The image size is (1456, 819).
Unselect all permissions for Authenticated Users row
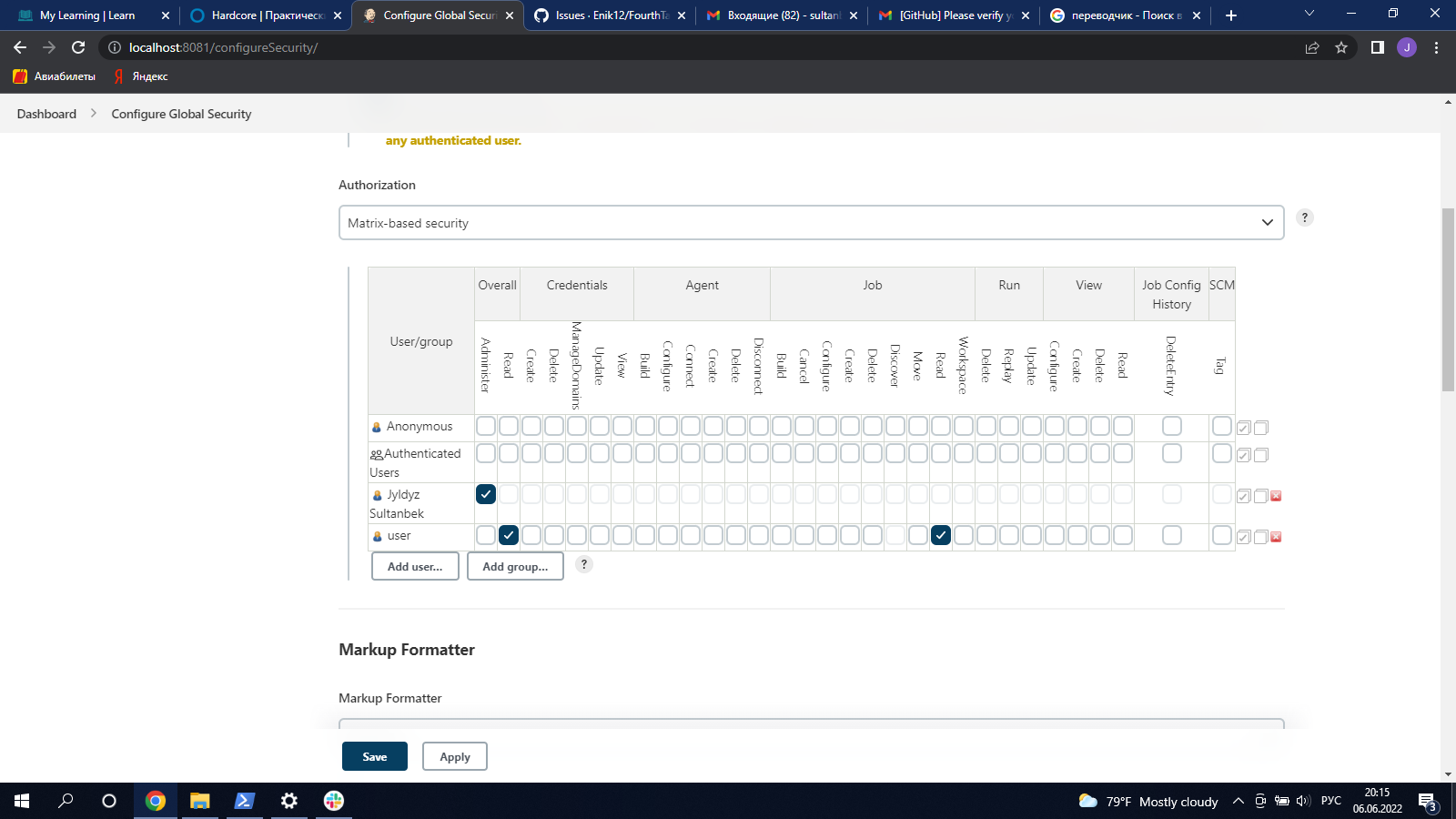1260,455
